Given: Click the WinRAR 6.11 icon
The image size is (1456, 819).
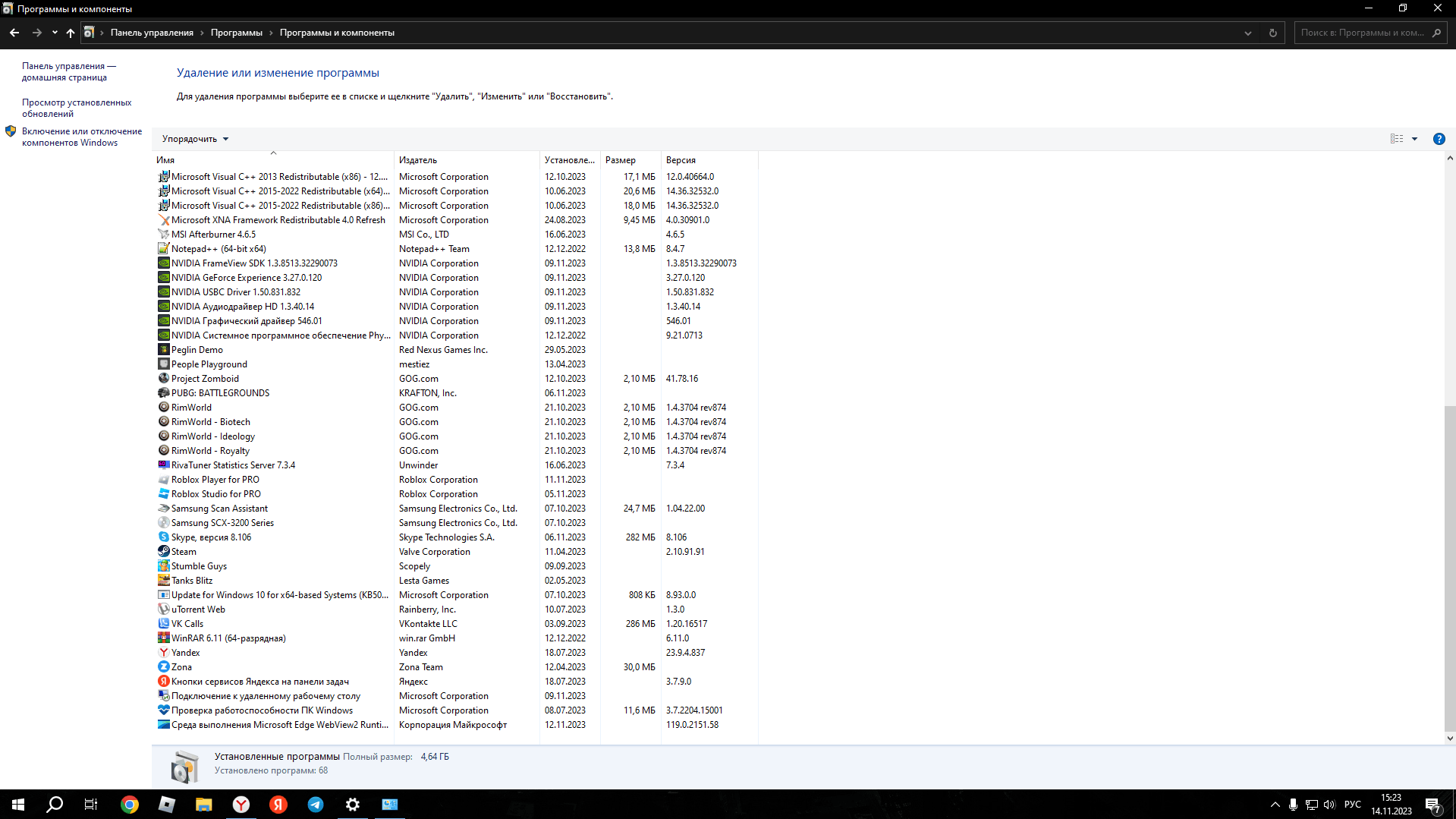Looking at the screenshot, I should click(163, 638).
